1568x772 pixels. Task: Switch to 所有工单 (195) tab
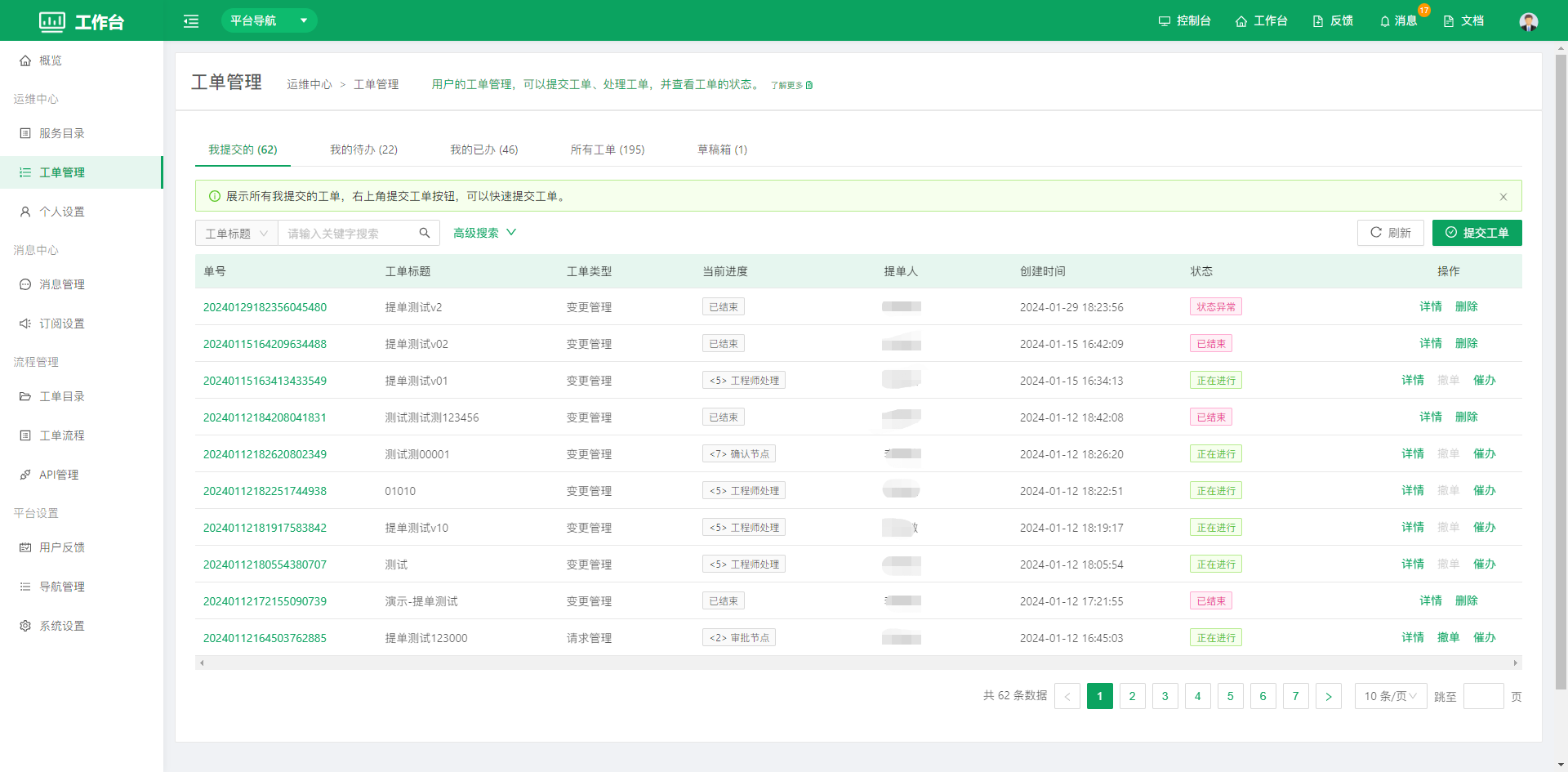(608, 149)
